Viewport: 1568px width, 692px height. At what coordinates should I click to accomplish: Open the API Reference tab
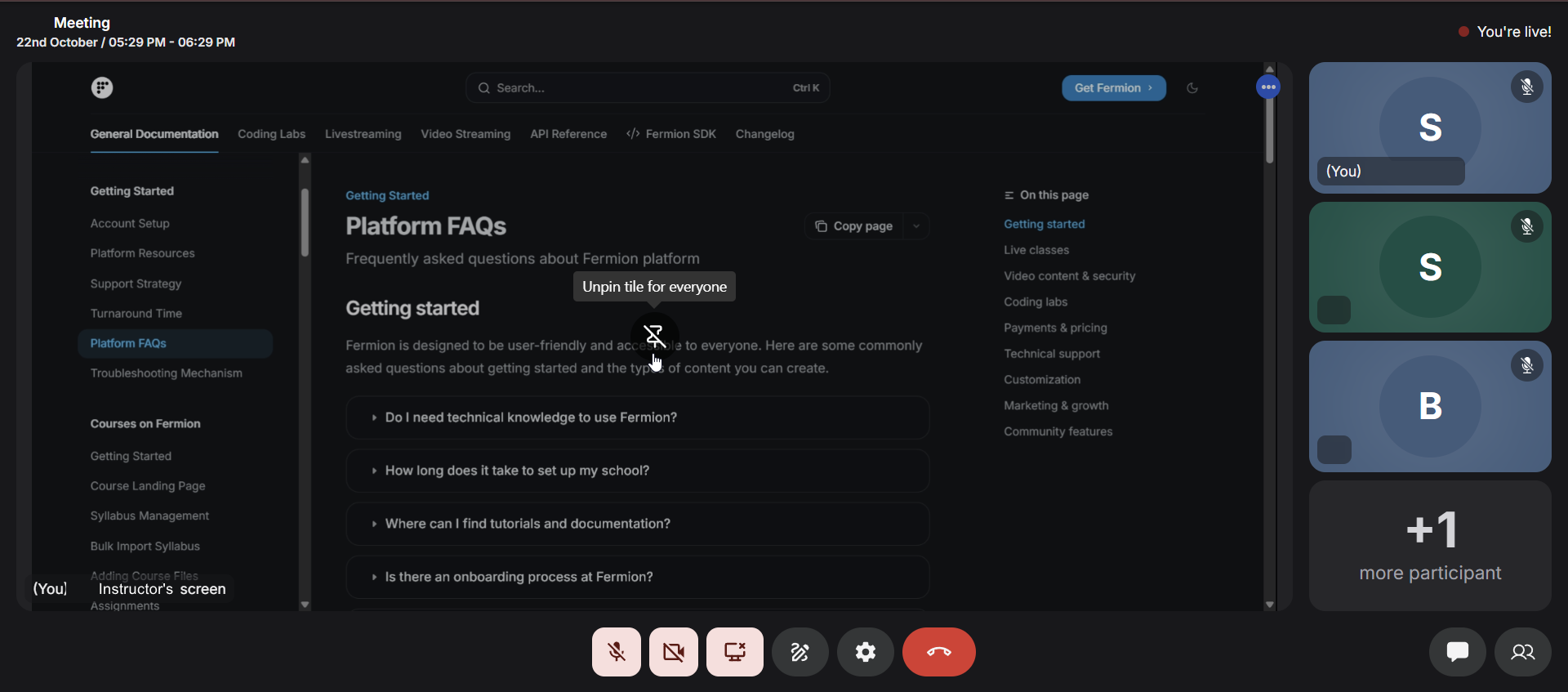point(568,134)
